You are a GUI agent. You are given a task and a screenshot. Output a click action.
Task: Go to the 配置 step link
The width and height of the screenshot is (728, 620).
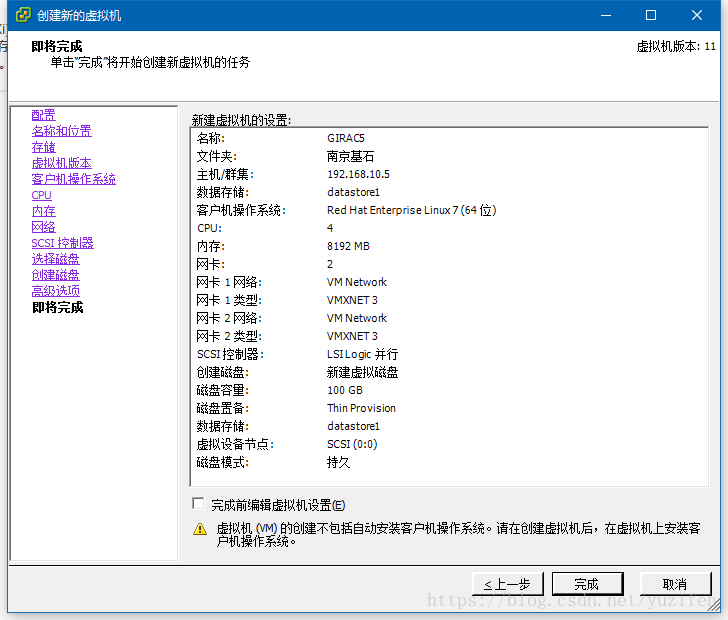[x=44, y=115]
